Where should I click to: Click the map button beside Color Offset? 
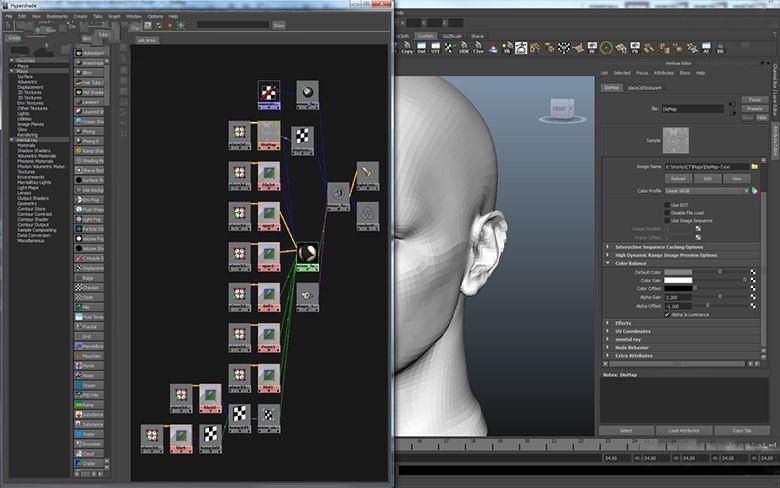pyautogui.click(x=753, y=289)
